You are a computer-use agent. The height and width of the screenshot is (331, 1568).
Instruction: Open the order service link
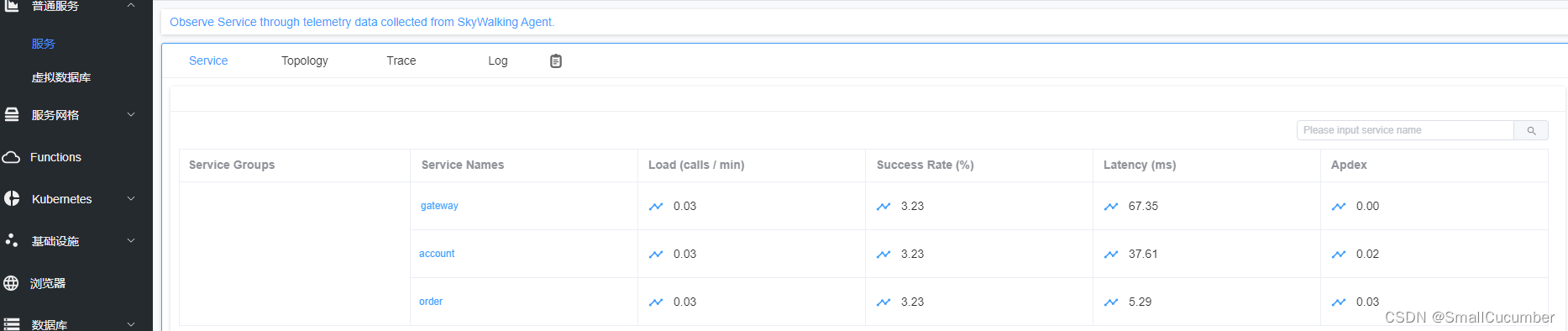[431, 302]
